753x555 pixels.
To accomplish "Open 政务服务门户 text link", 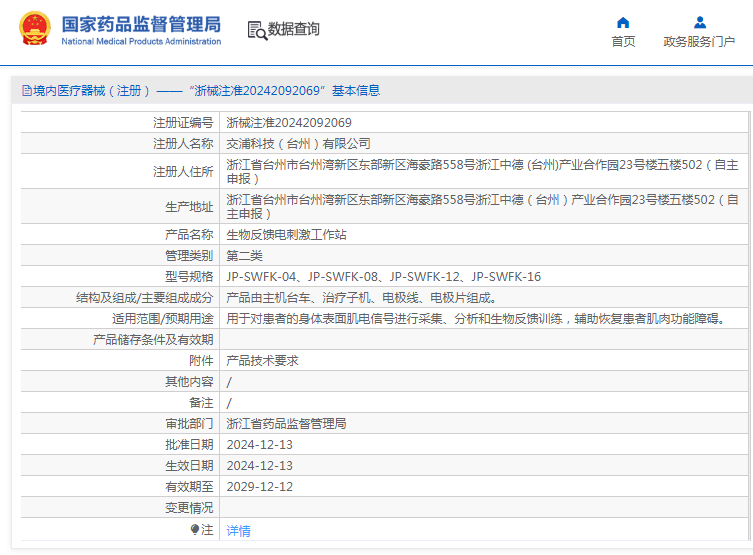I will 699,42.
